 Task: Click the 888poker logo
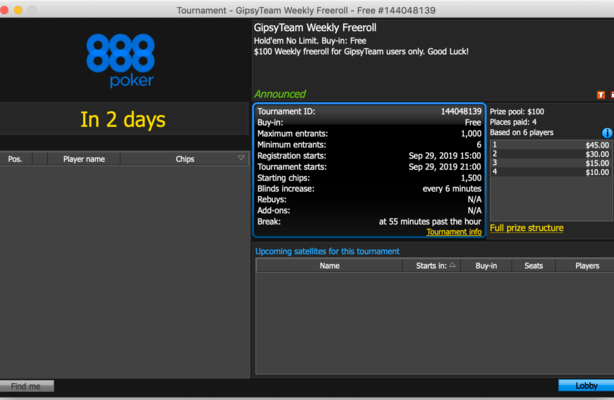[120, 60]
